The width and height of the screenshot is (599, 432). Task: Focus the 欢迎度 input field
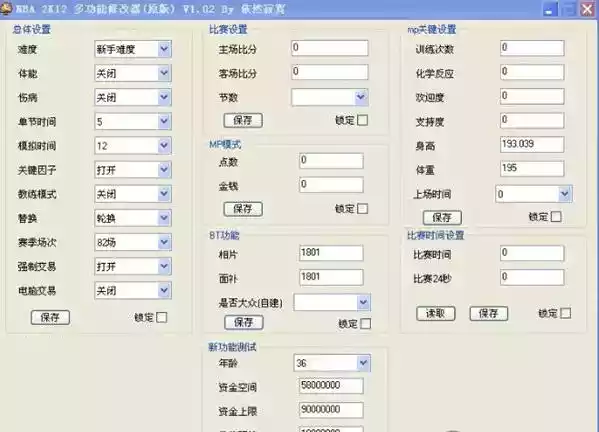pyautogui.click(x=532, y=96)
